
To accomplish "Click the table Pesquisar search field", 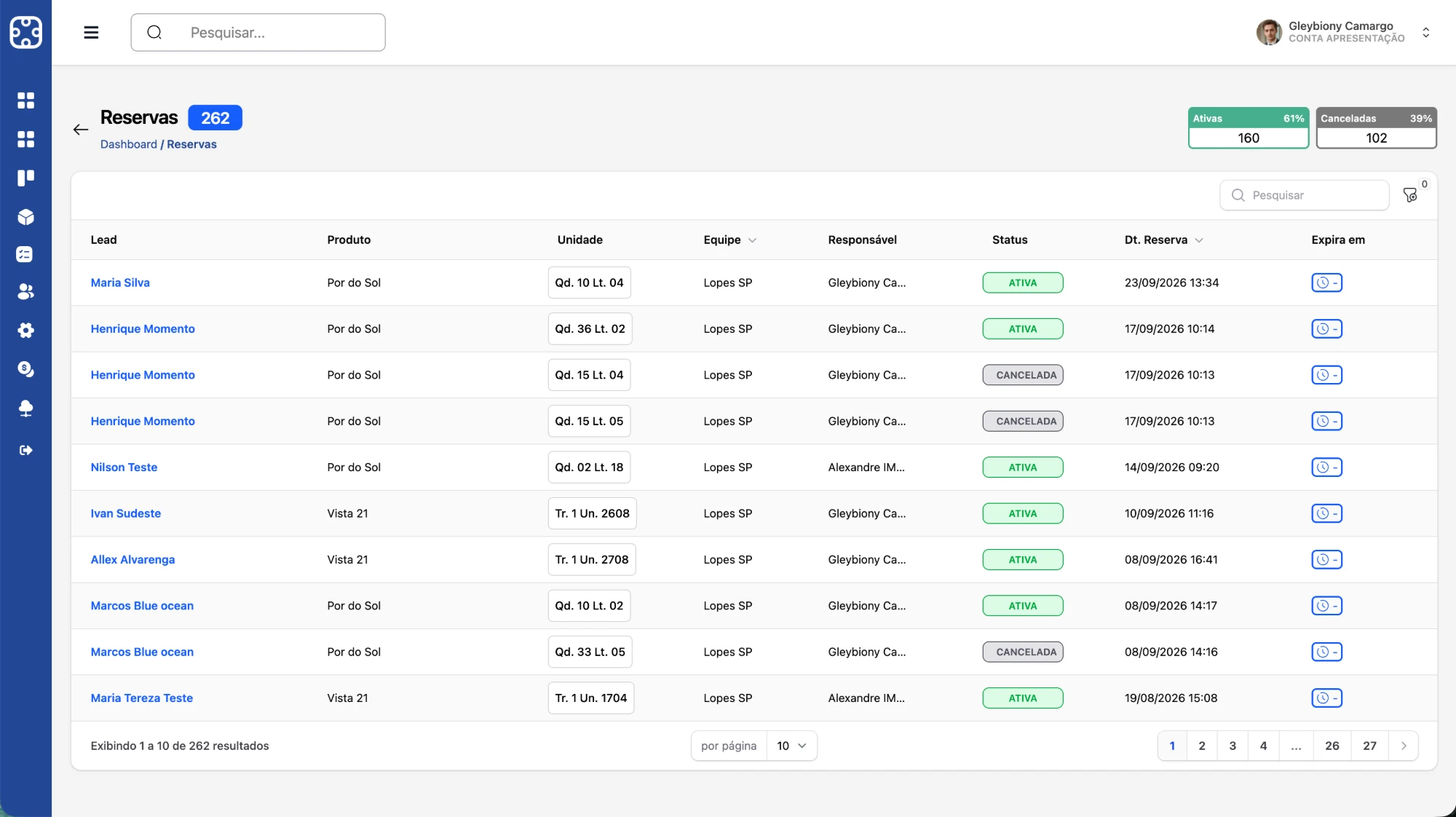I will [x=1304, y=195].
